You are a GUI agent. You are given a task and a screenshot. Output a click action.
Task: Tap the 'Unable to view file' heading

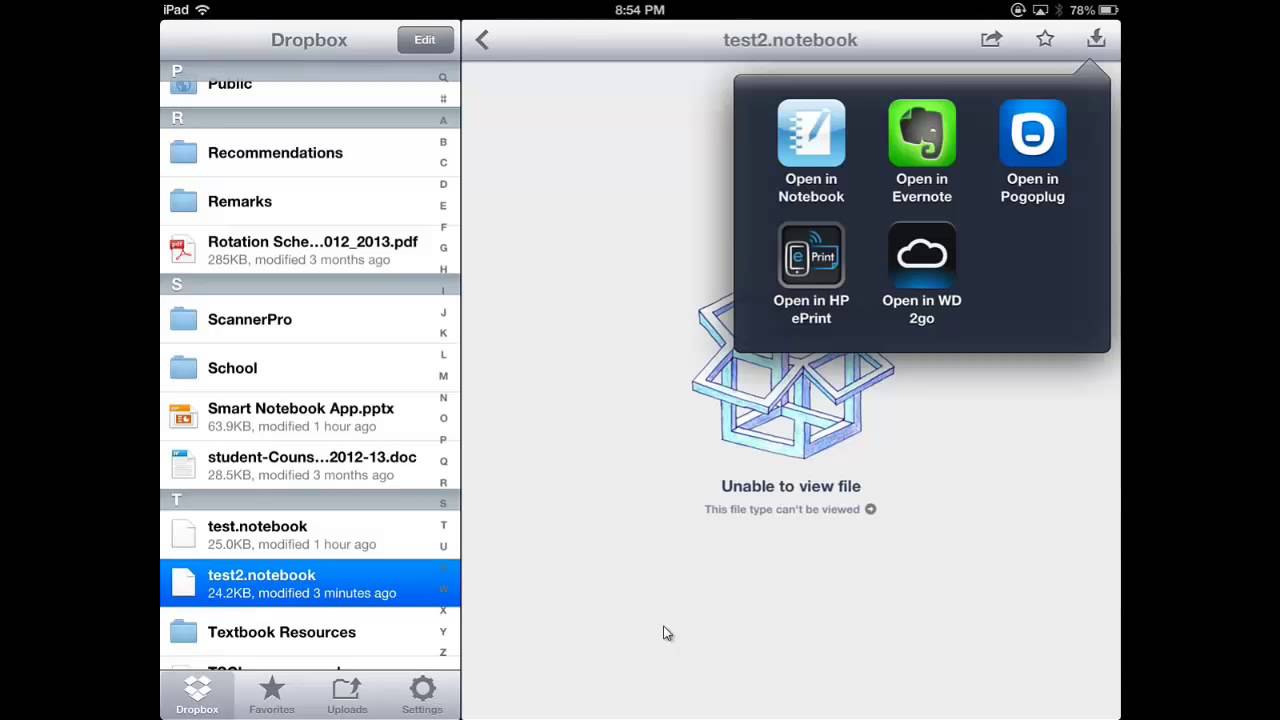click(x=791, y=486)
